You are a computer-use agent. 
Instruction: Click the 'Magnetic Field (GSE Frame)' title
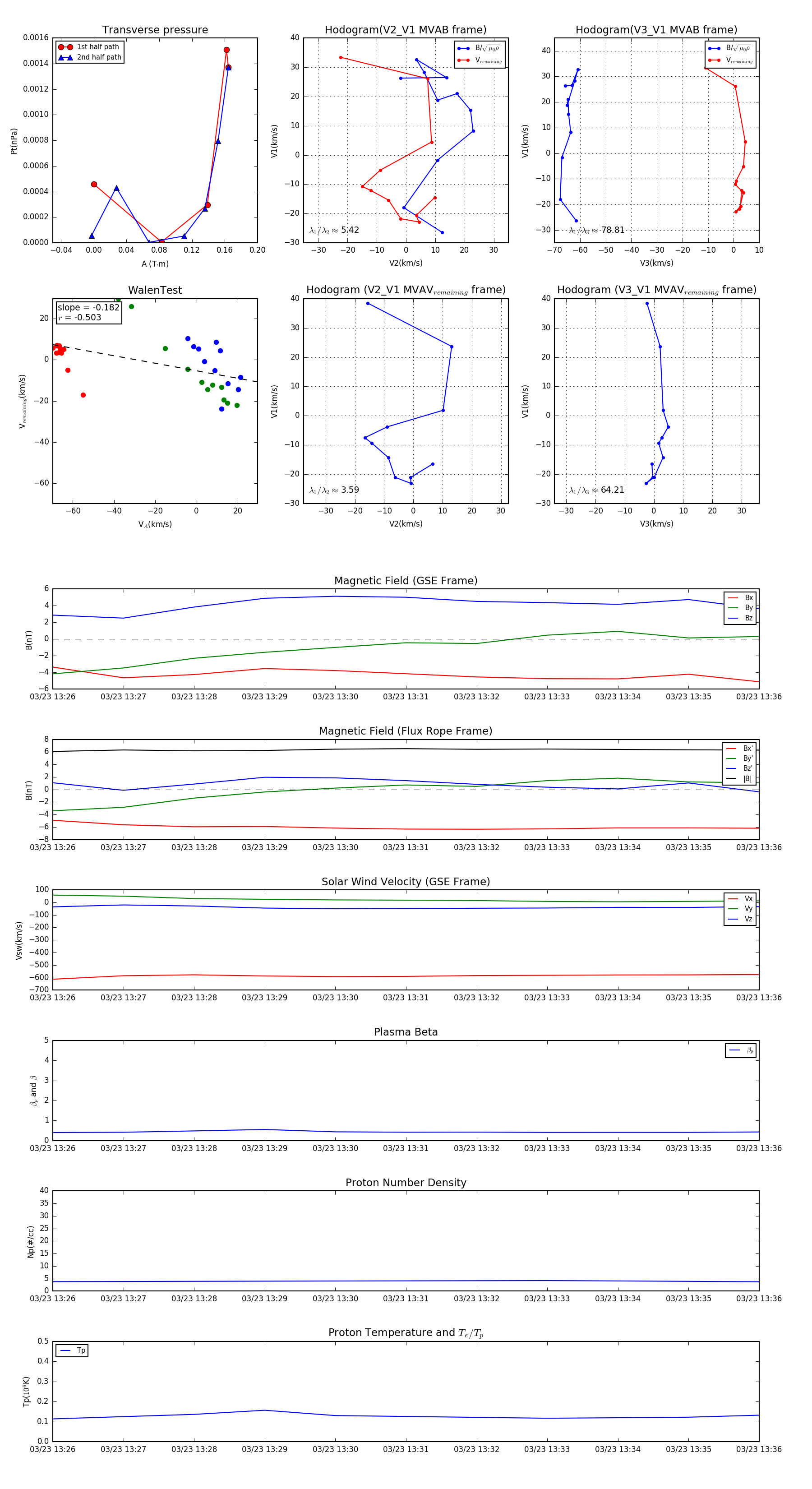click(406, 581)
